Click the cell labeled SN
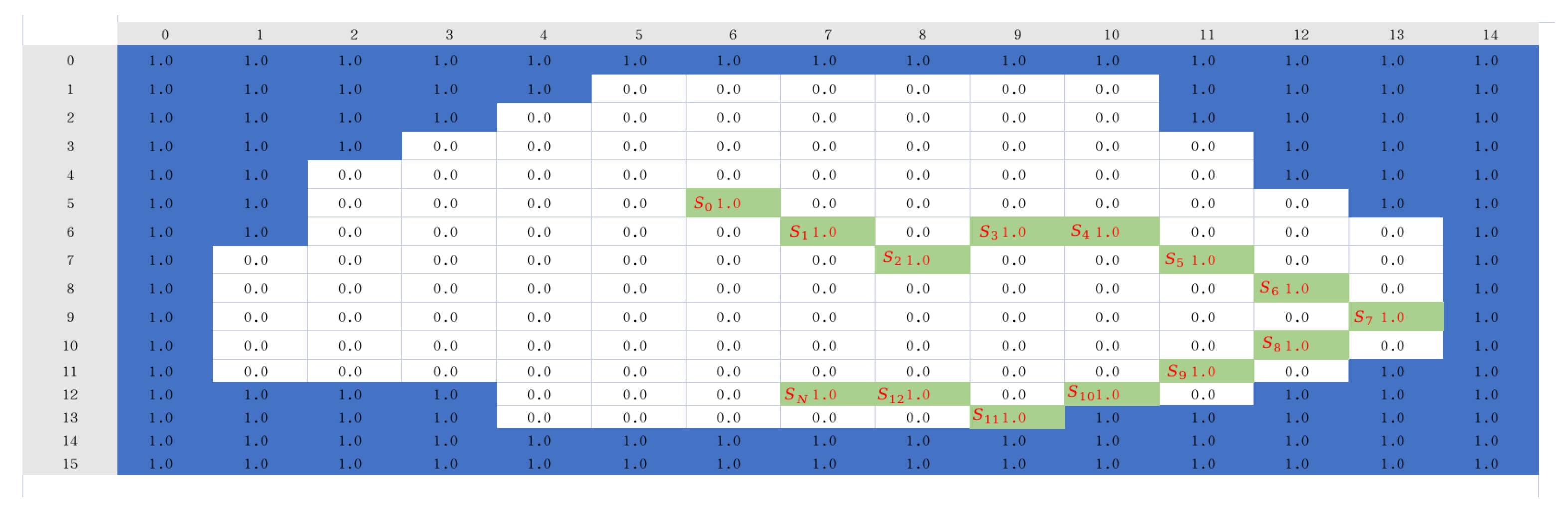 [827, 394]
